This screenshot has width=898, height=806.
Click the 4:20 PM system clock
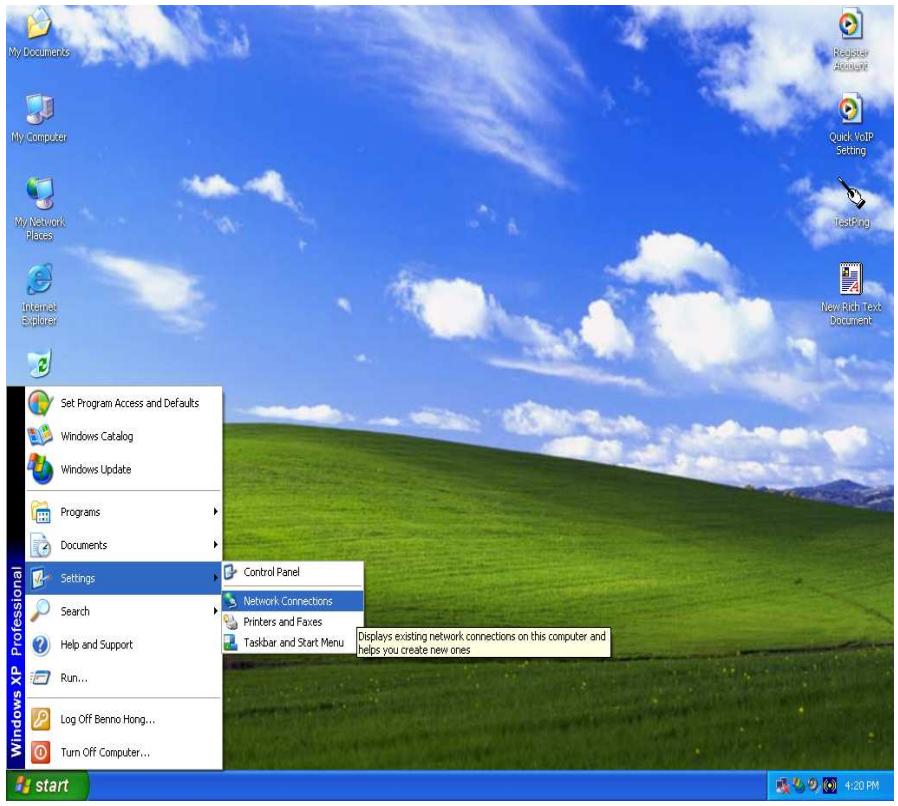coord(861,785)
